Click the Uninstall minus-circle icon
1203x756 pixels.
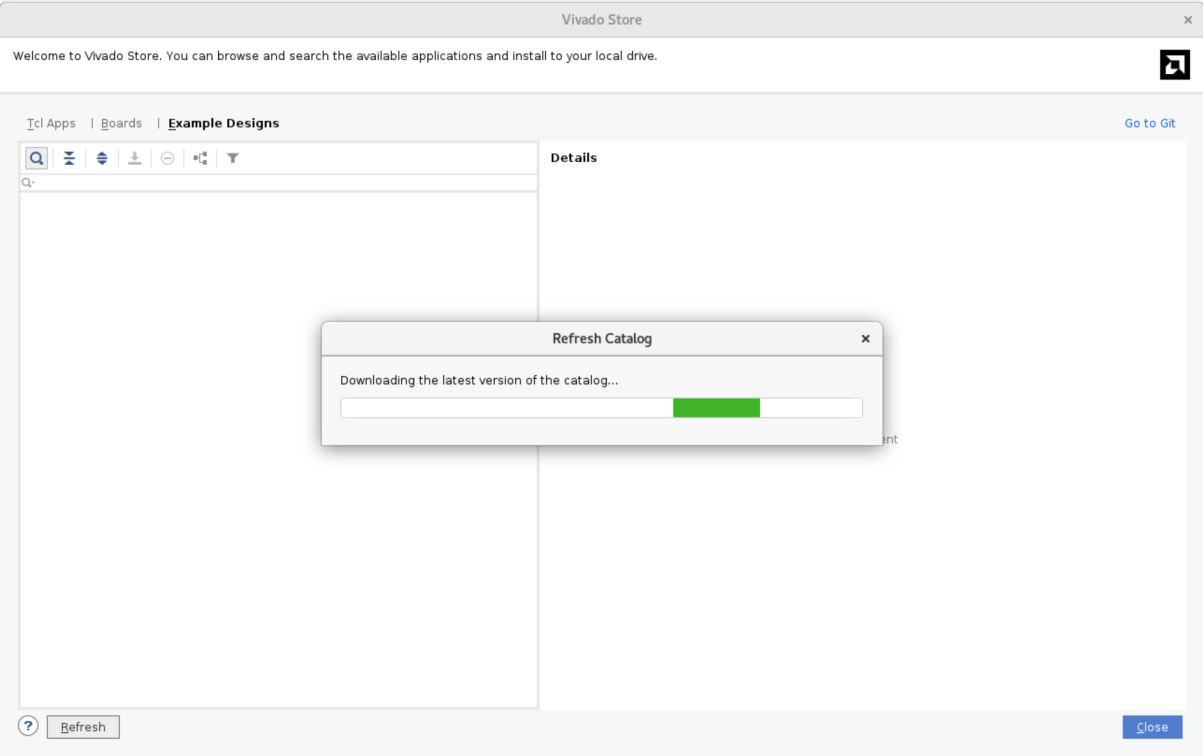[x=168, y=158]
